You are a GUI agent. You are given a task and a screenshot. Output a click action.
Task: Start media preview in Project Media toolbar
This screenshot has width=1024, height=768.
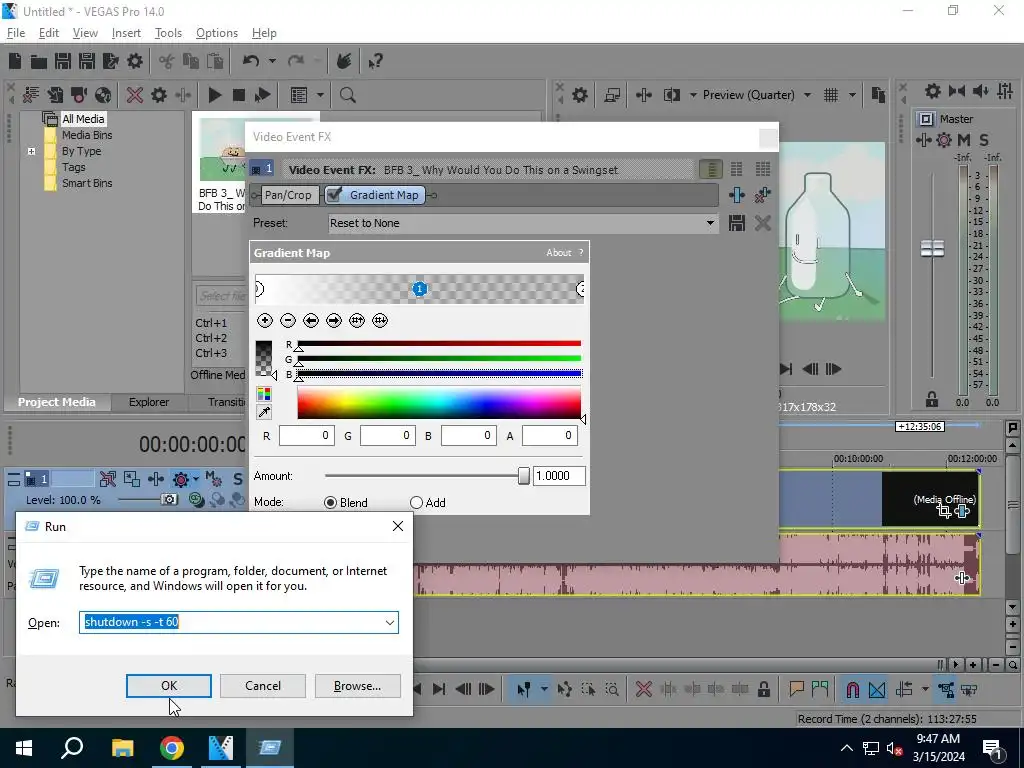pos(214,95)
